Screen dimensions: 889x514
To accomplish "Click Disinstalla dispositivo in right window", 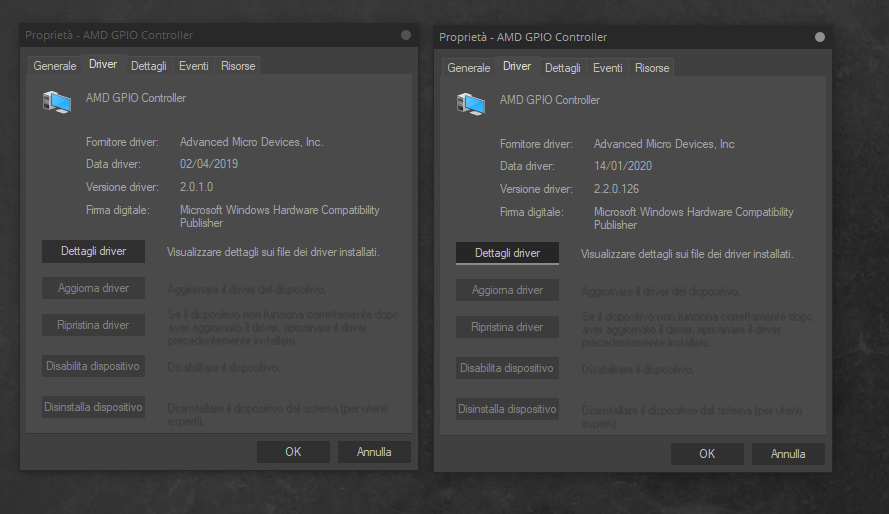I will click(507, 409).
